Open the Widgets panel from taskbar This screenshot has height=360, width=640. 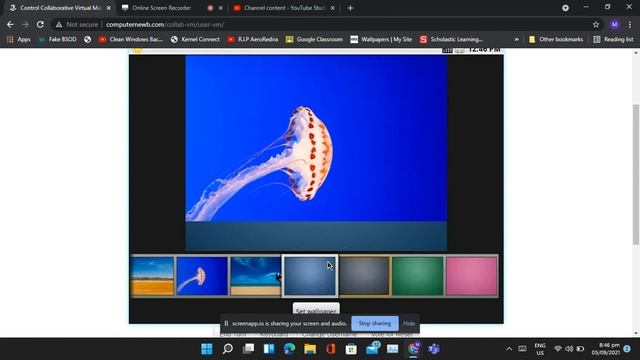[269, 349]
